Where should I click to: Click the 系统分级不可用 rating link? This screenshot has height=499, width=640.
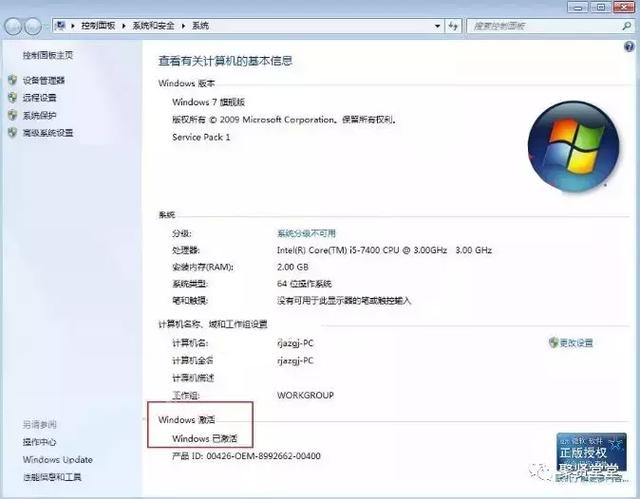[x=306, y=233]
